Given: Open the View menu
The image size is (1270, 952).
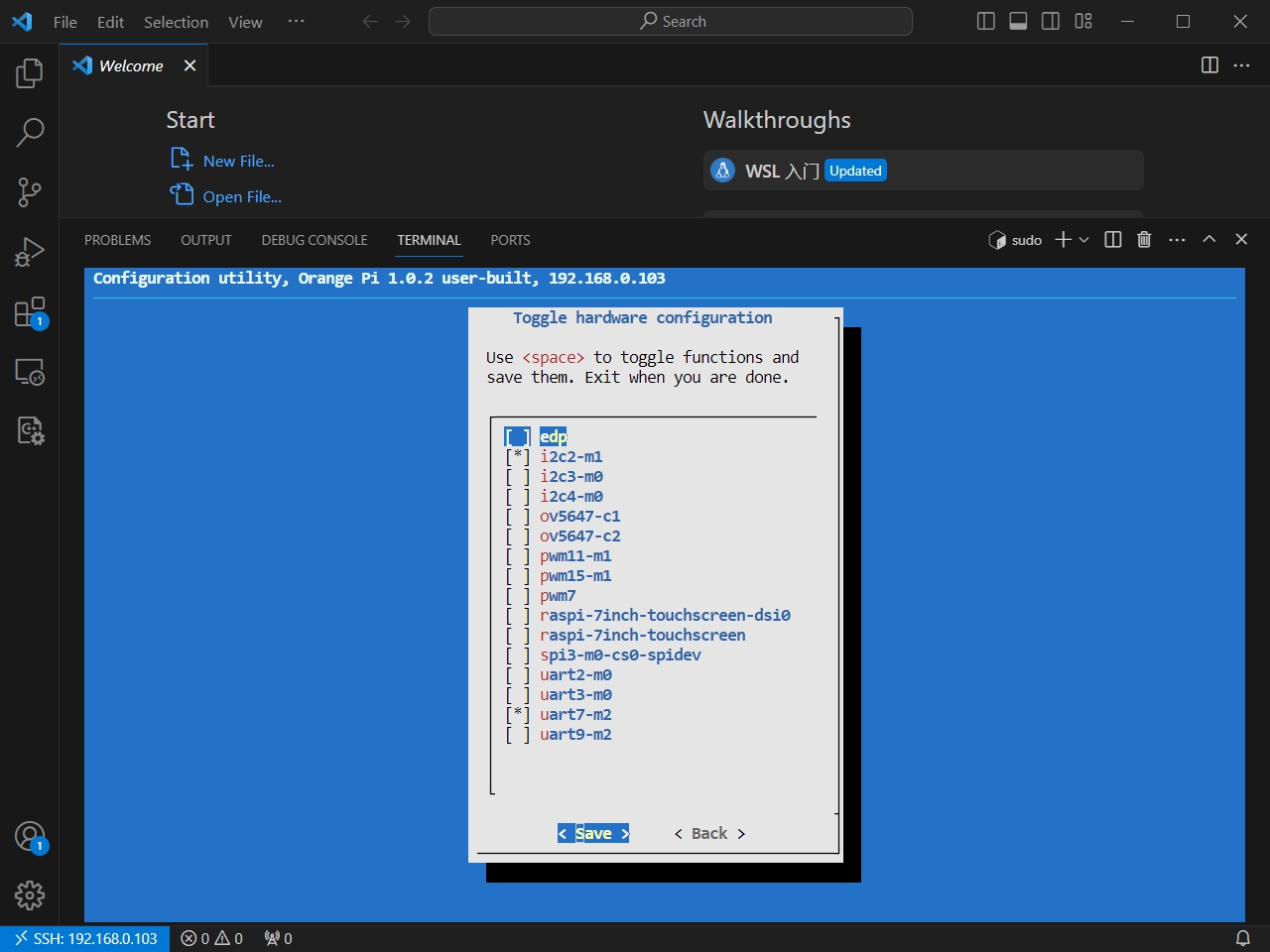Looking at the screenshot, I should (245, 21).
